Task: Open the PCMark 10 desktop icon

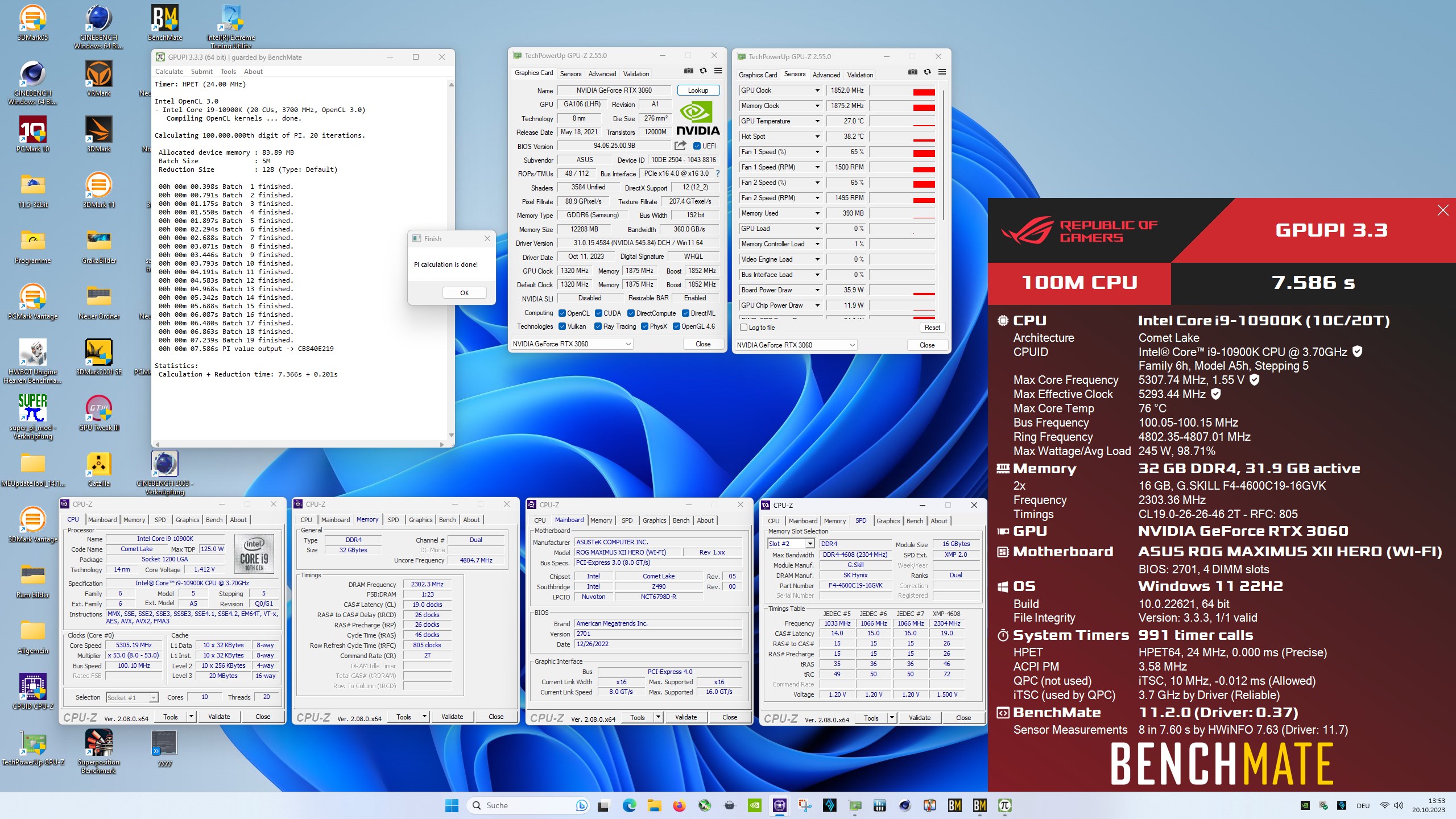Action: coord(33,134)
